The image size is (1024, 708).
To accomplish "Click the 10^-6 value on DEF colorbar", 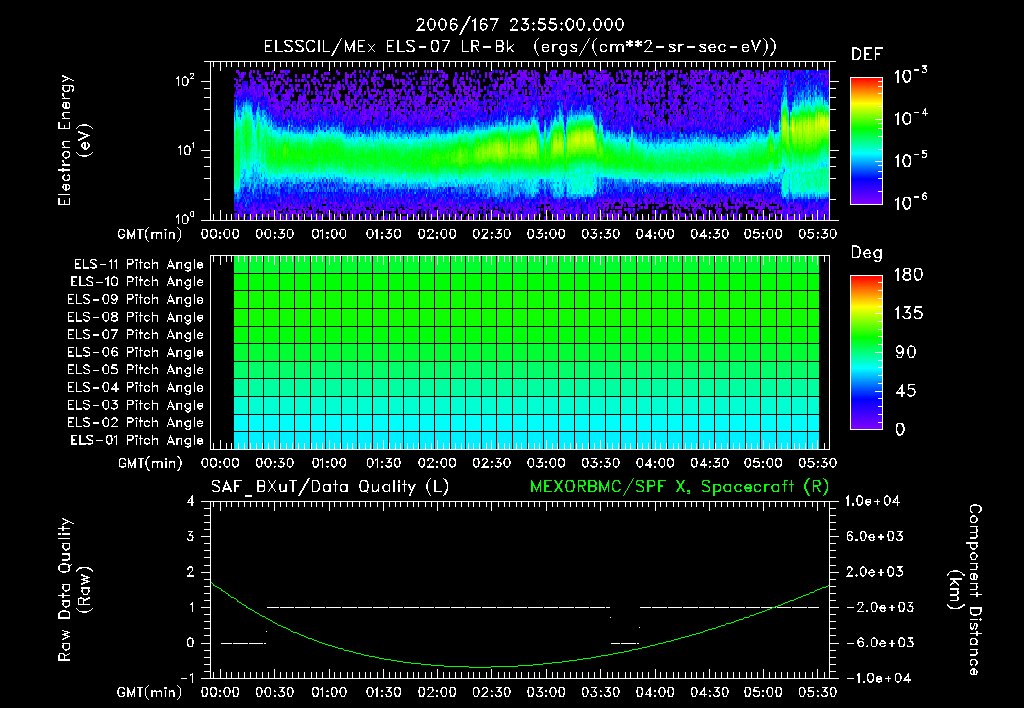I will [911, 203].
